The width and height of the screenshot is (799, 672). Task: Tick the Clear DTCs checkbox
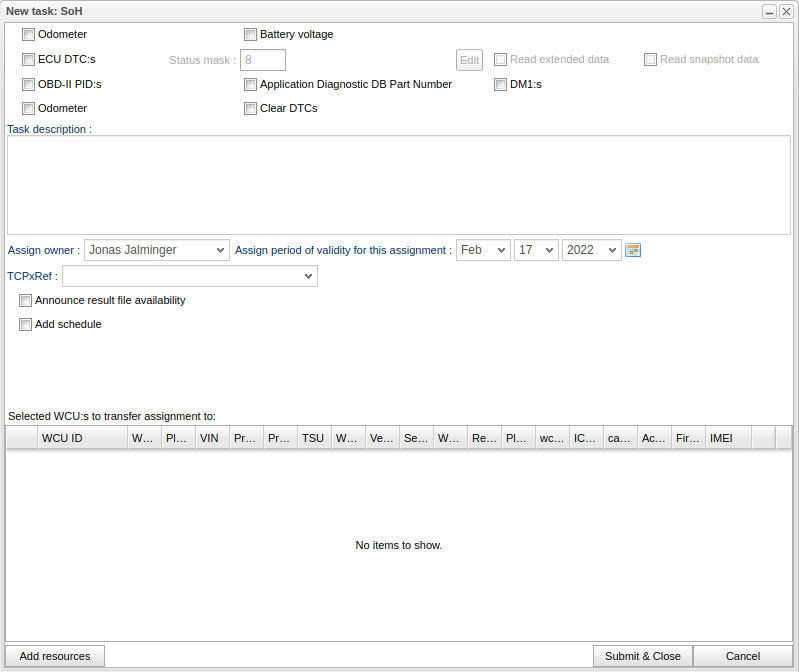[x=251, y=108]
